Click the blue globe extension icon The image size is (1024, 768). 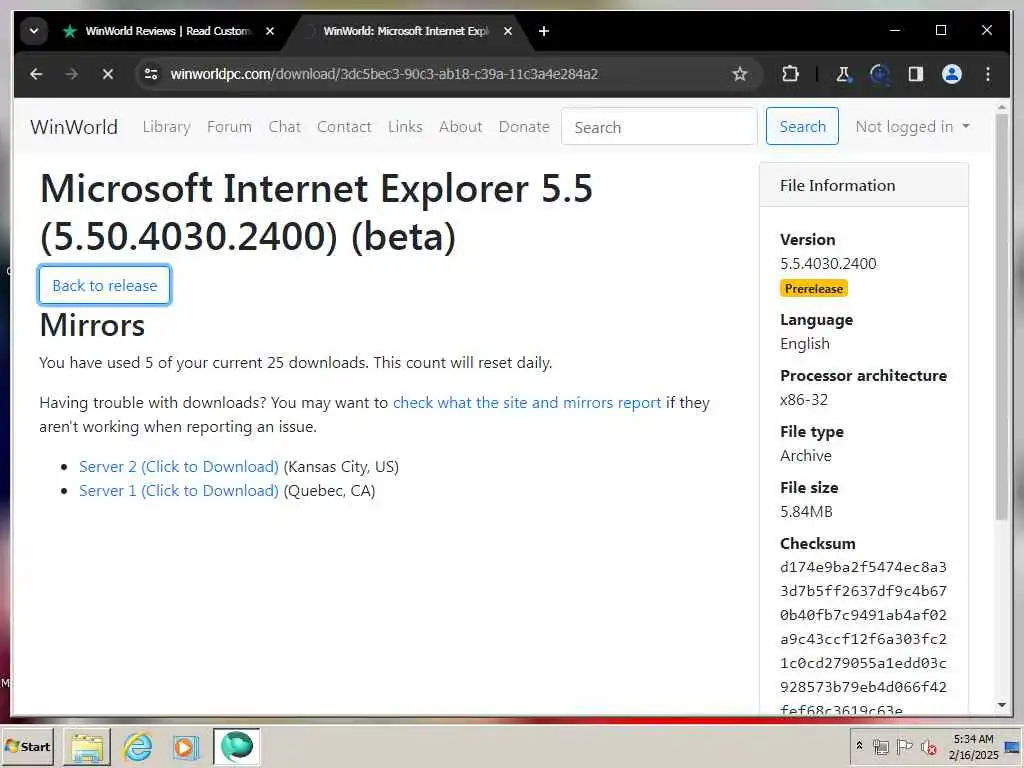tap(880, 74)
